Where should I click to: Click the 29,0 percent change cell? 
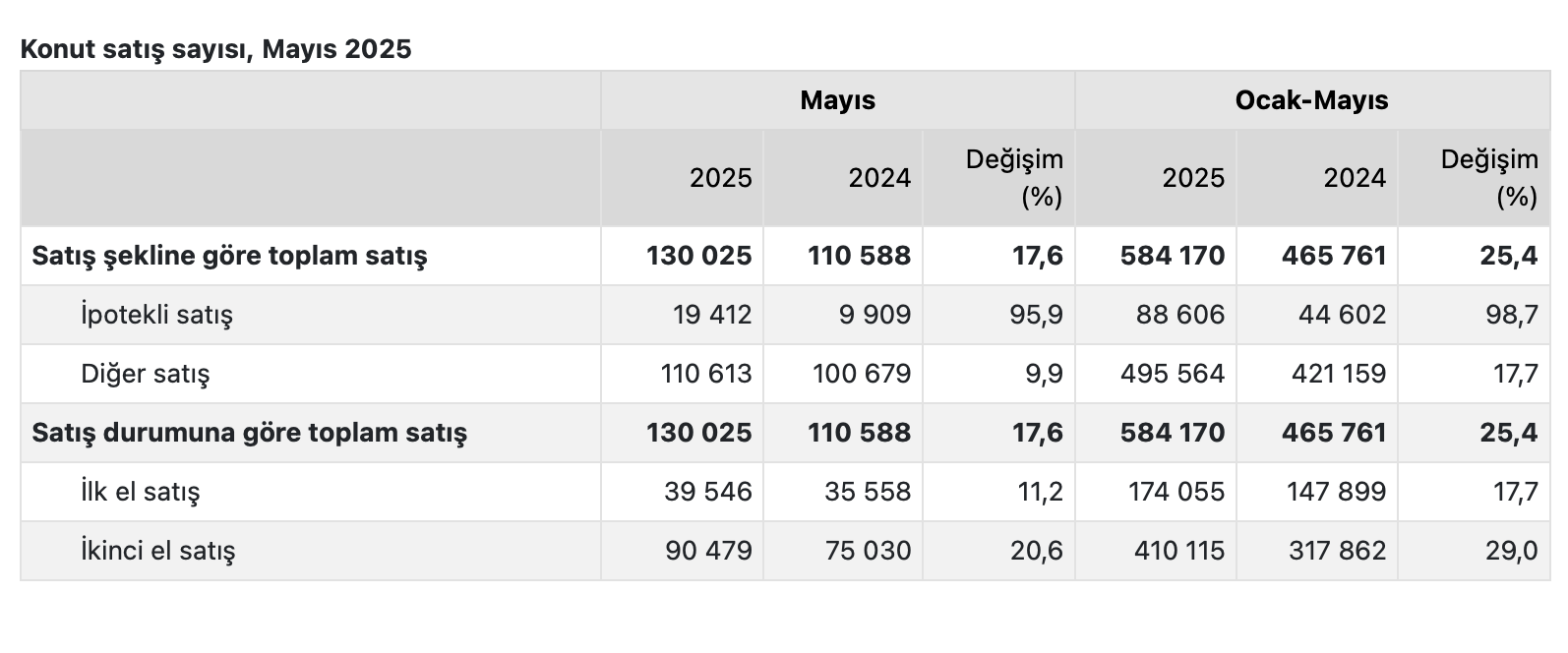click(x=1512, y=551)
